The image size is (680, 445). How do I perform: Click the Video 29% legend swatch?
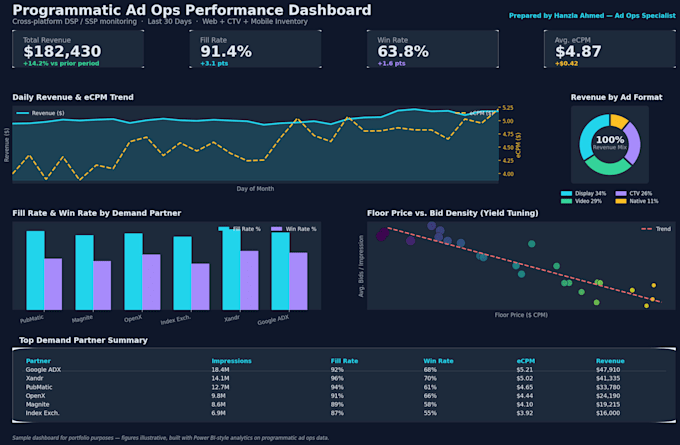tap(566, 201)
